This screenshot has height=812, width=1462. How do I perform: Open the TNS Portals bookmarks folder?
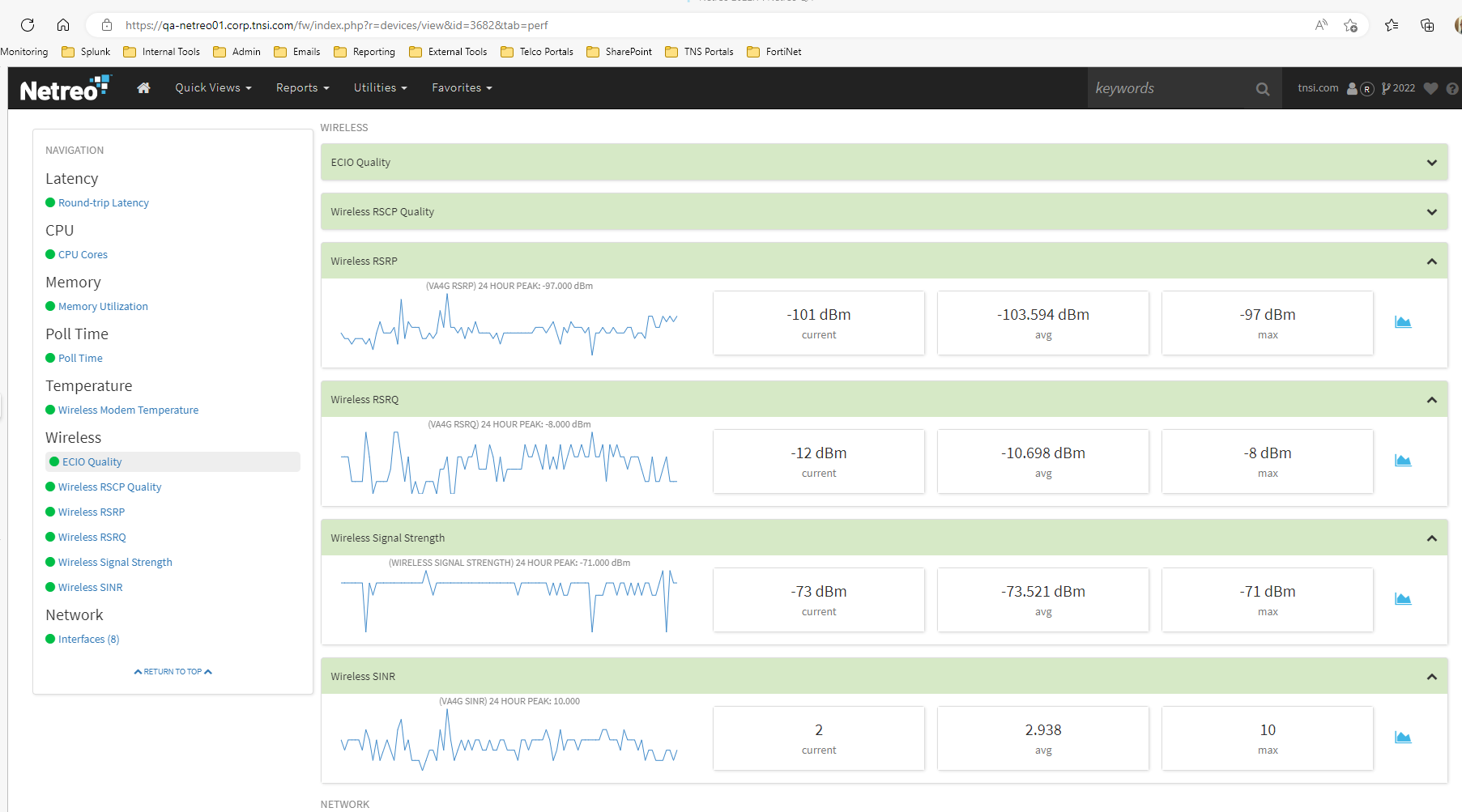click(x=699, y=52)
